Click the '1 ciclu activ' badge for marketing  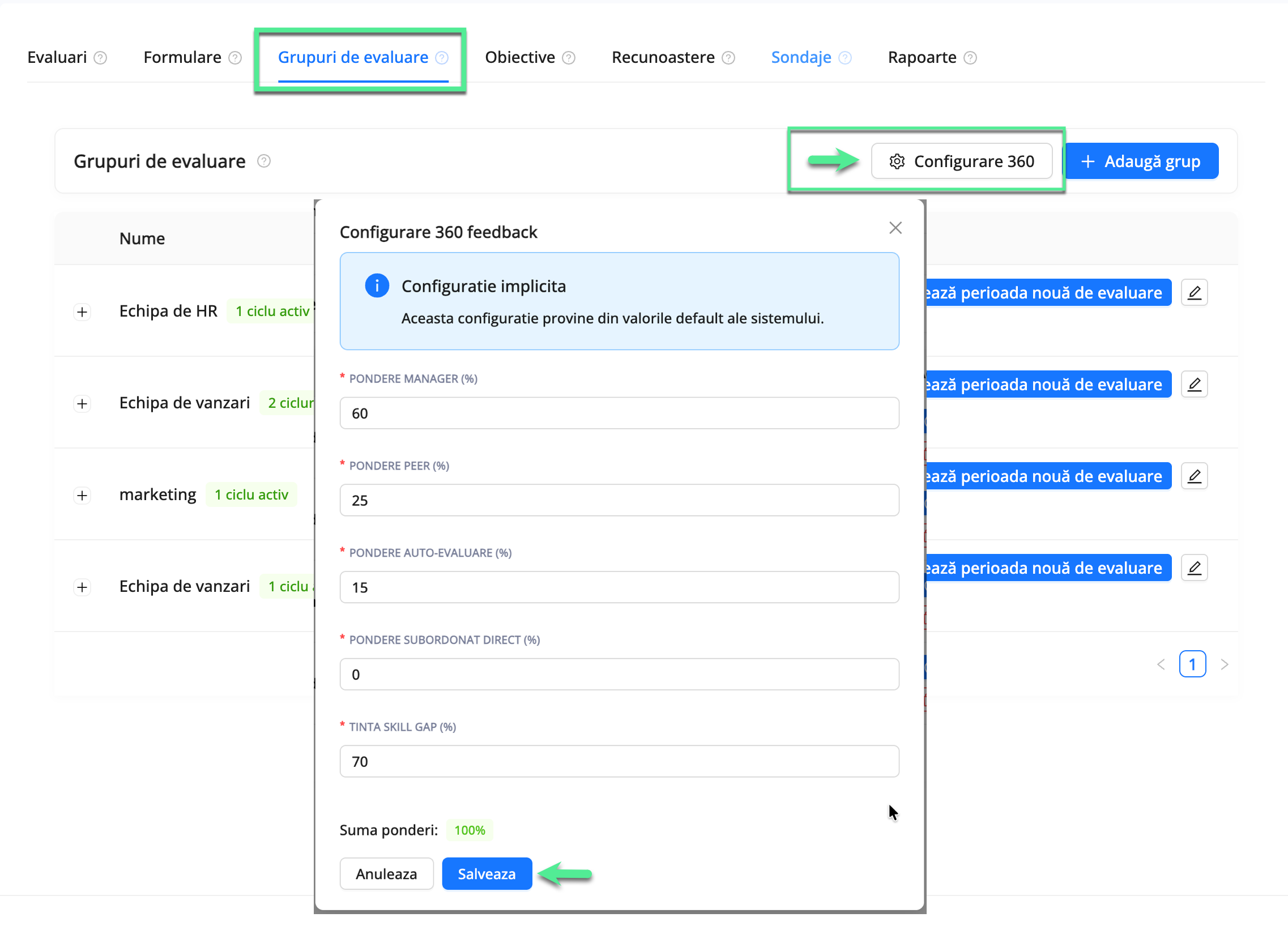pos(251,495)
